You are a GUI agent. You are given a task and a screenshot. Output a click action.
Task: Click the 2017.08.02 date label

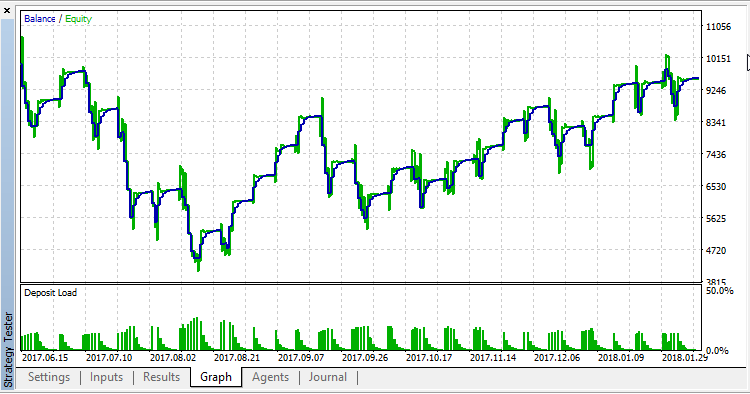point(173,358)
